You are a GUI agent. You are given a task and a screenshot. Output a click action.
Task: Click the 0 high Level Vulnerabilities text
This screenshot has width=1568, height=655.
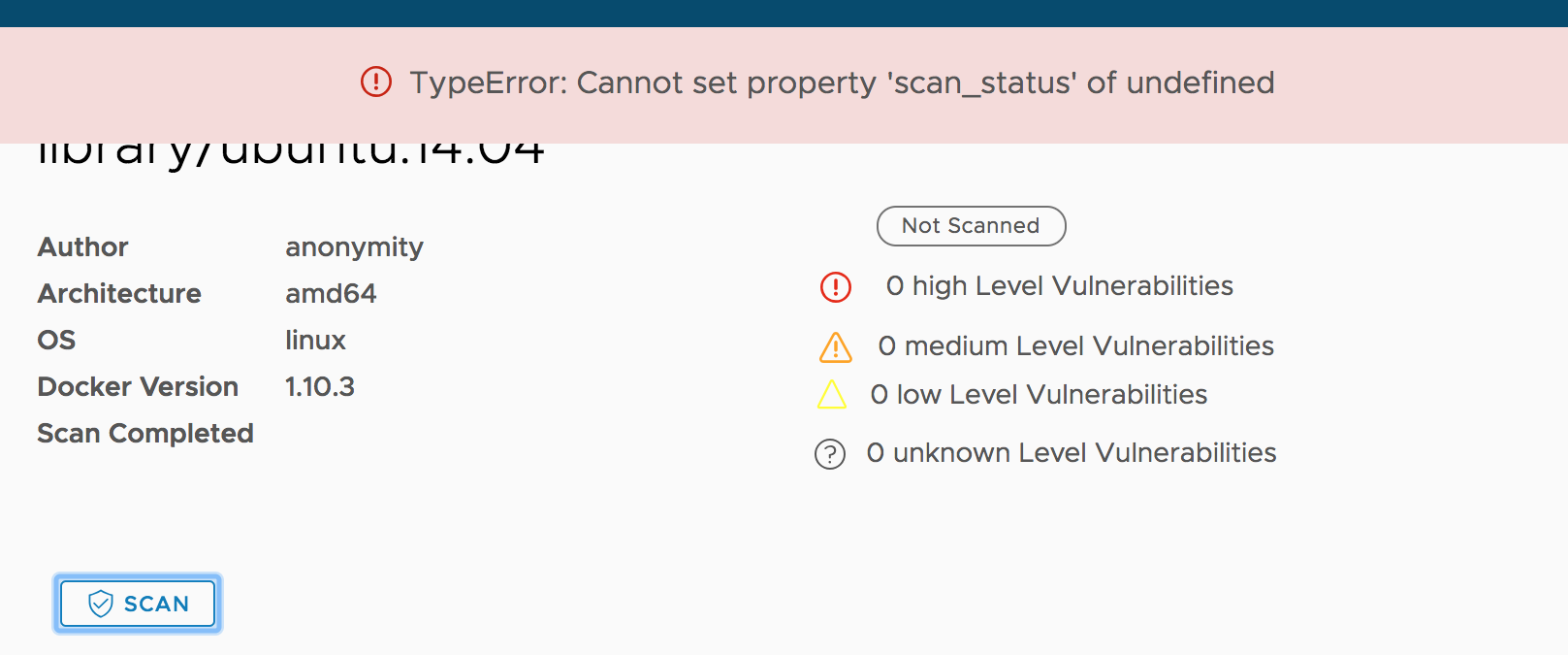point(1060,285)
